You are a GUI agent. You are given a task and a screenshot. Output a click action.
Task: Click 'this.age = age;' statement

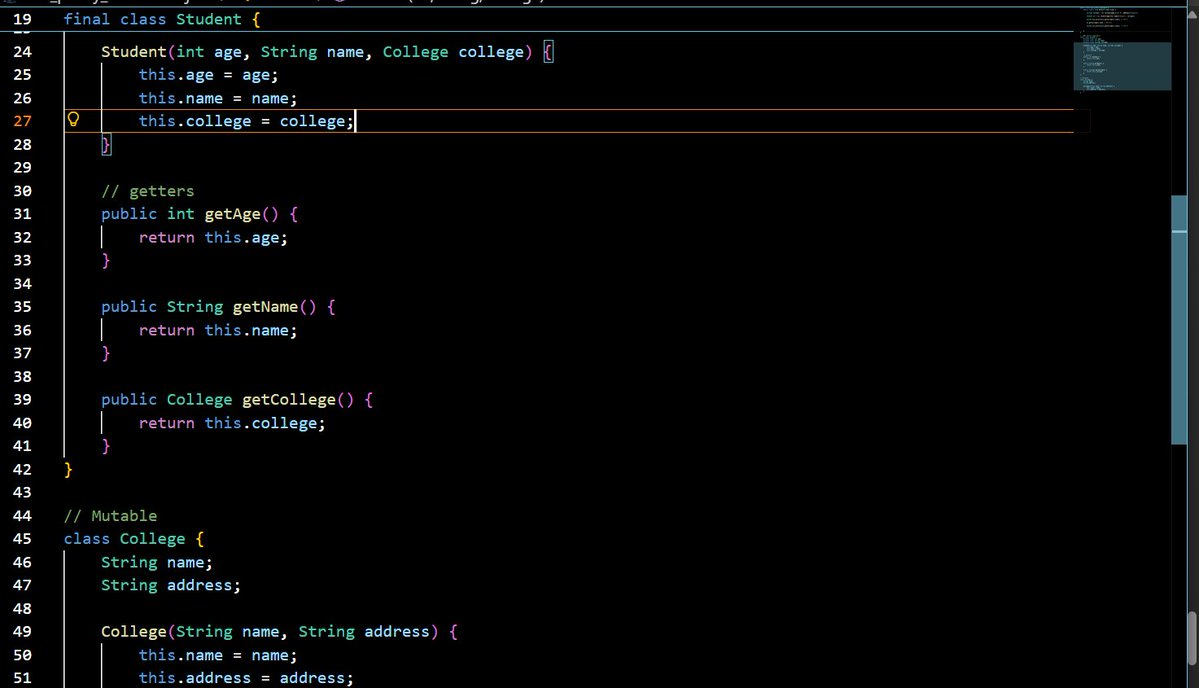(x=208, y=75)
